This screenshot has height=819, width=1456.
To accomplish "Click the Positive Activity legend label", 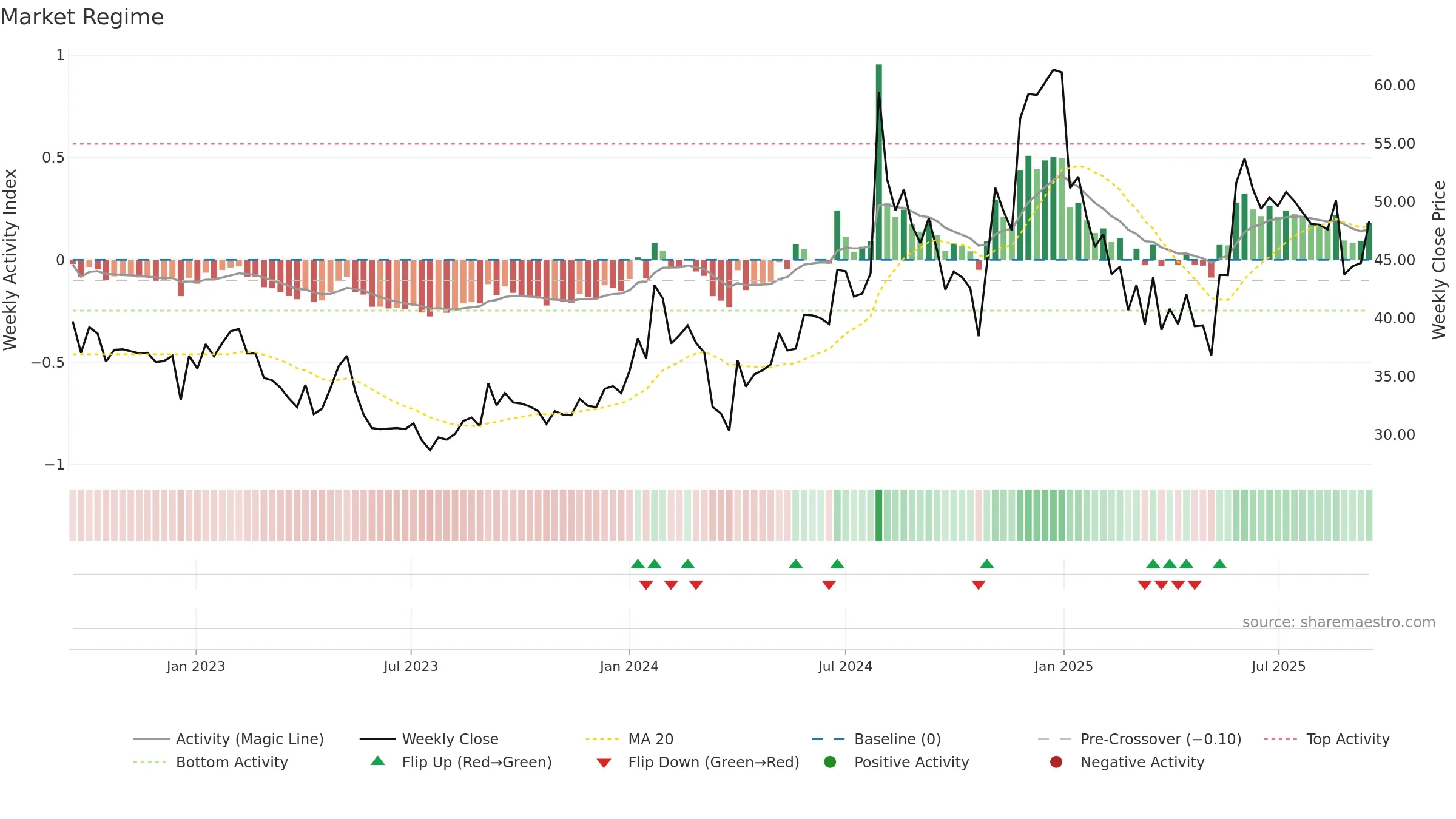I will point(912,762).
